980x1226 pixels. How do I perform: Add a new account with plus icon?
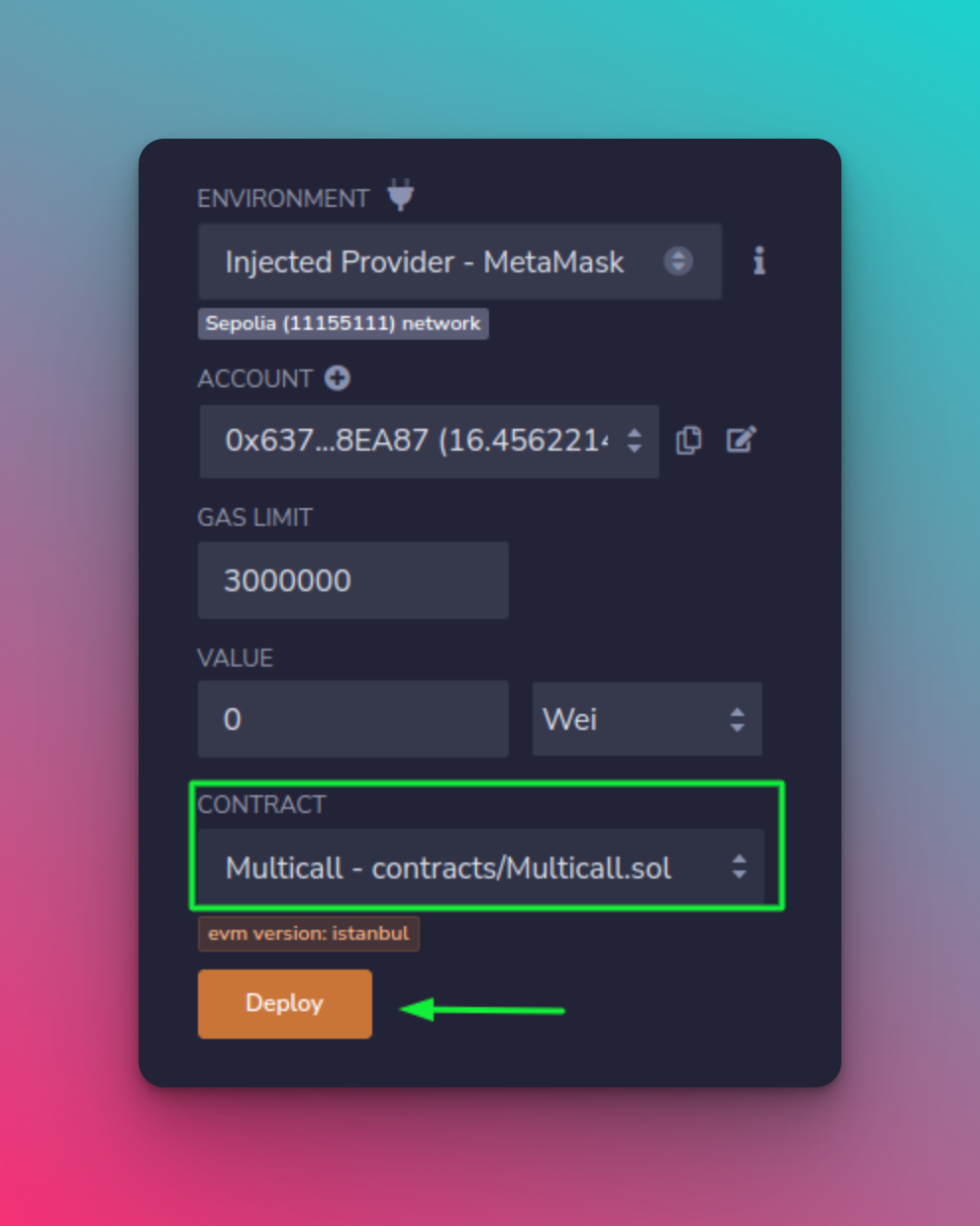338,378
